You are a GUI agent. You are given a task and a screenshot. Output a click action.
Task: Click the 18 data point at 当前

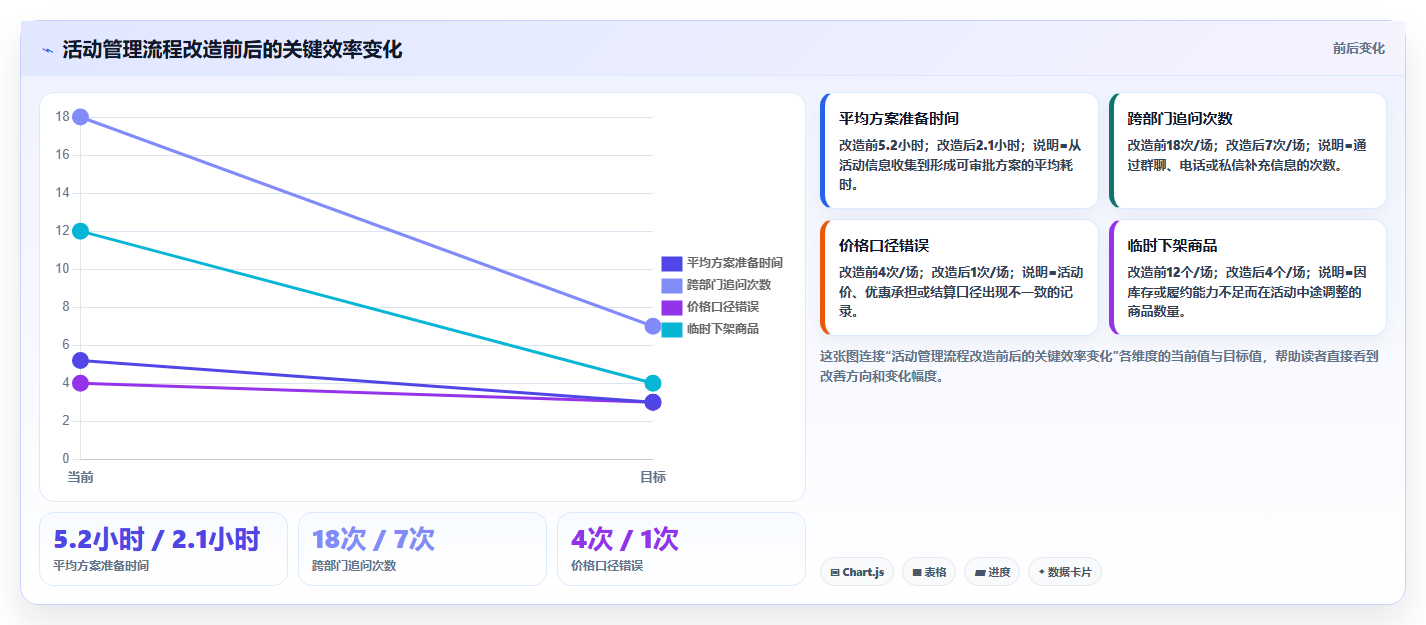click(x=81, y=117)
